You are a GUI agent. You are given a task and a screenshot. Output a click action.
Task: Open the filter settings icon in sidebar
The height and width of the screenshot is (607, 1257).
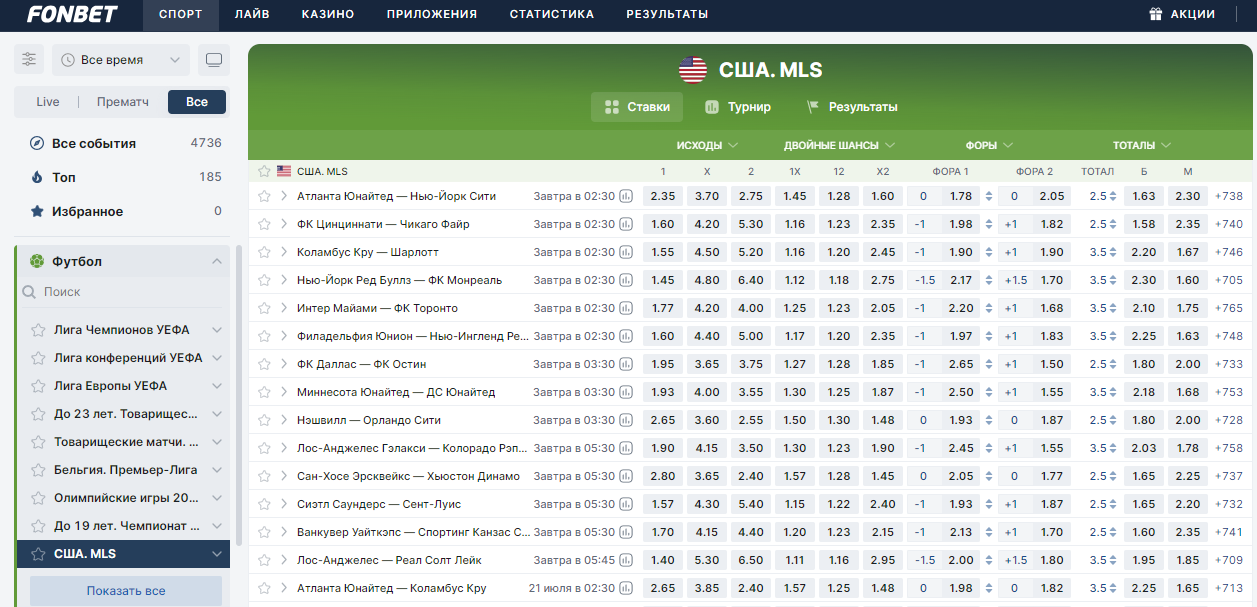pyautogui.click(x=29, y=60)
